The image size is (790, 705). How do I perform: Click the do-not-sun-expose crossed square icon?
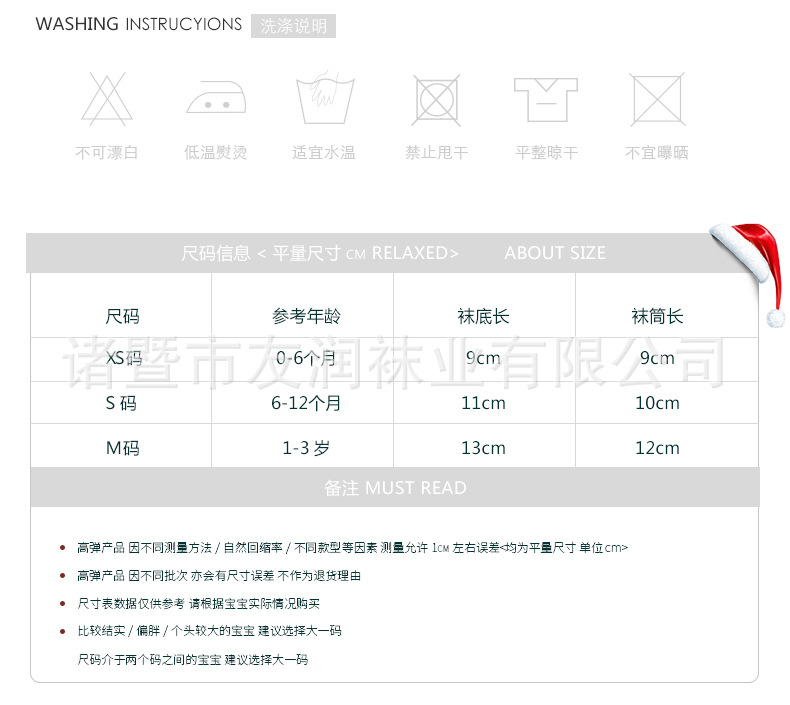(x=657, y=99)
